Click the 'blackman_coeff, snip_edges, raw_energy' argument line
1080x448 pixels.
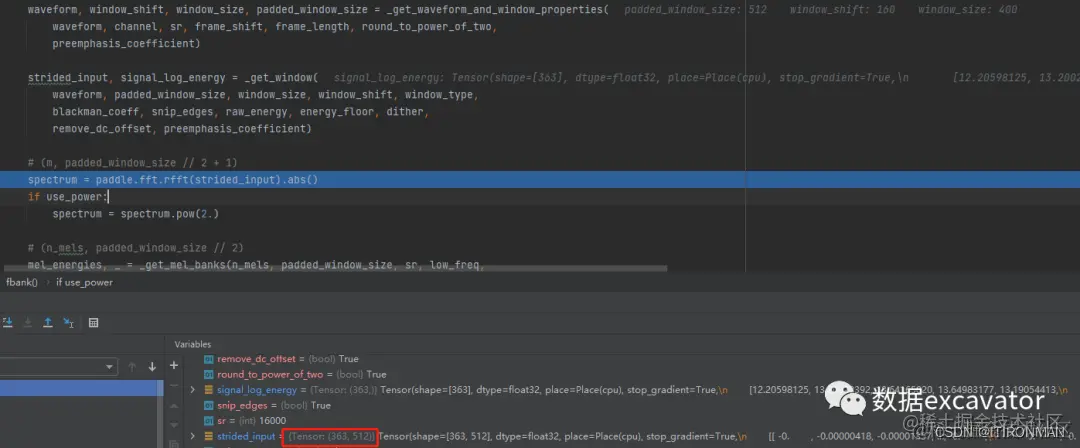(241, 112)
